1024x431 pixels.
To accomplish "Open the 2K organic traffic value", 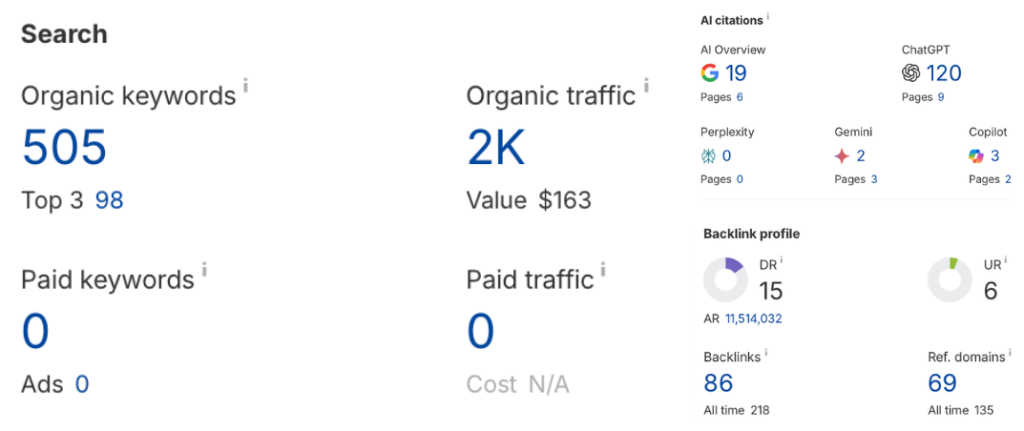I will (x=496, y=148).
